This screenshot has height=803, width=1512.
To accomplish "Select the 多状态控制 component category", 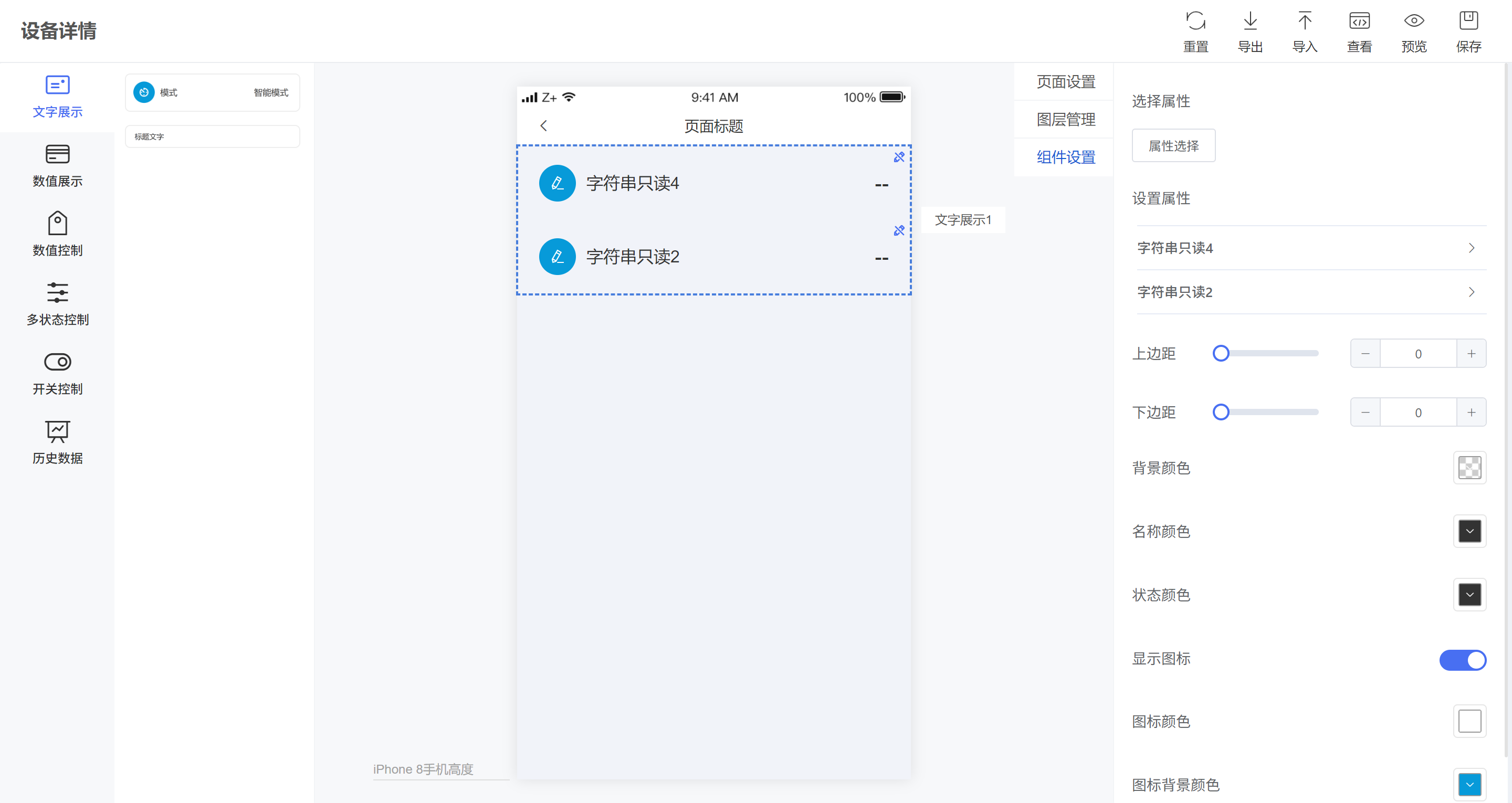I will tap(58, 305).
